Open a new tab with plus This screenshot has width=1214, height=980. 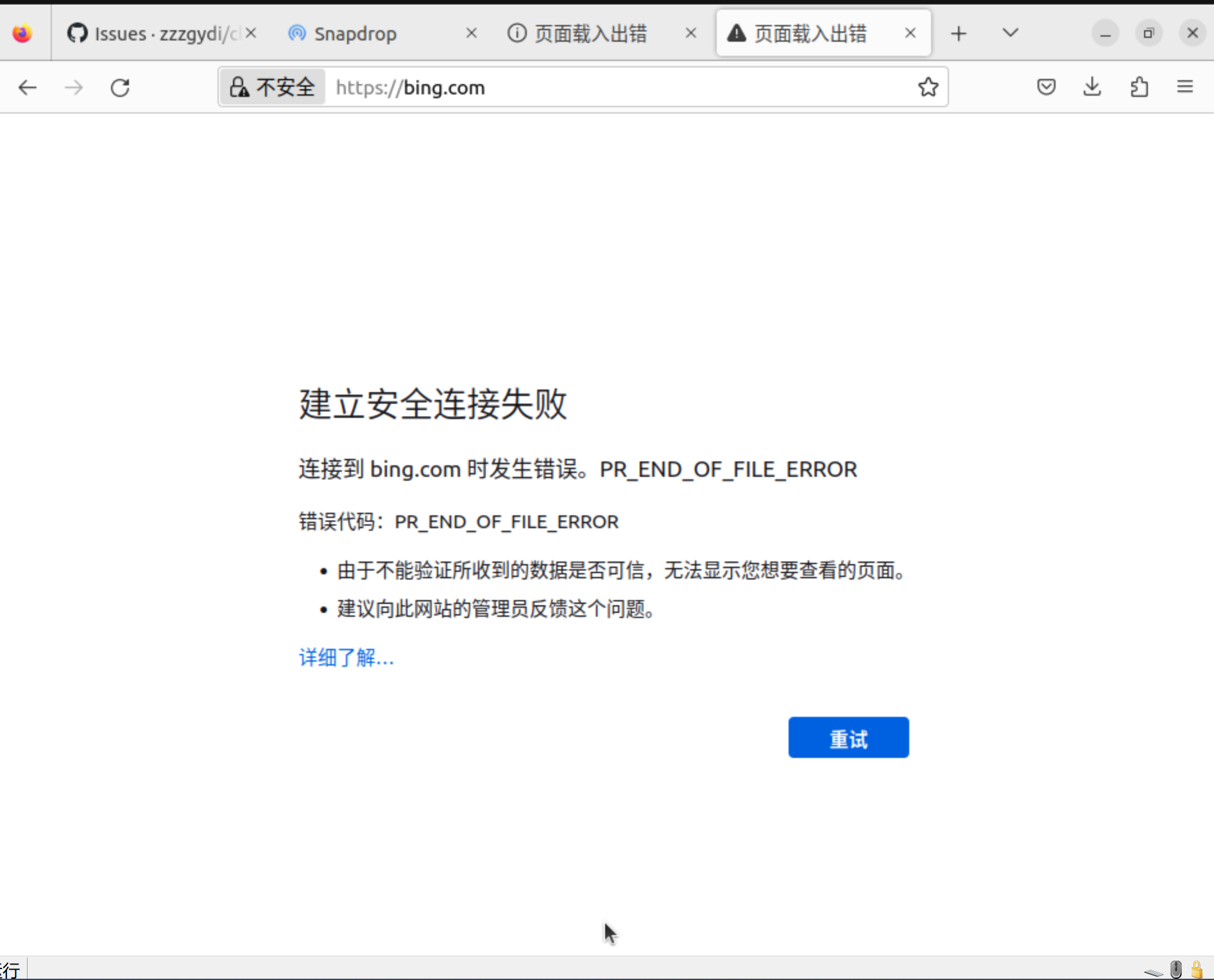(x=959, y=33)
